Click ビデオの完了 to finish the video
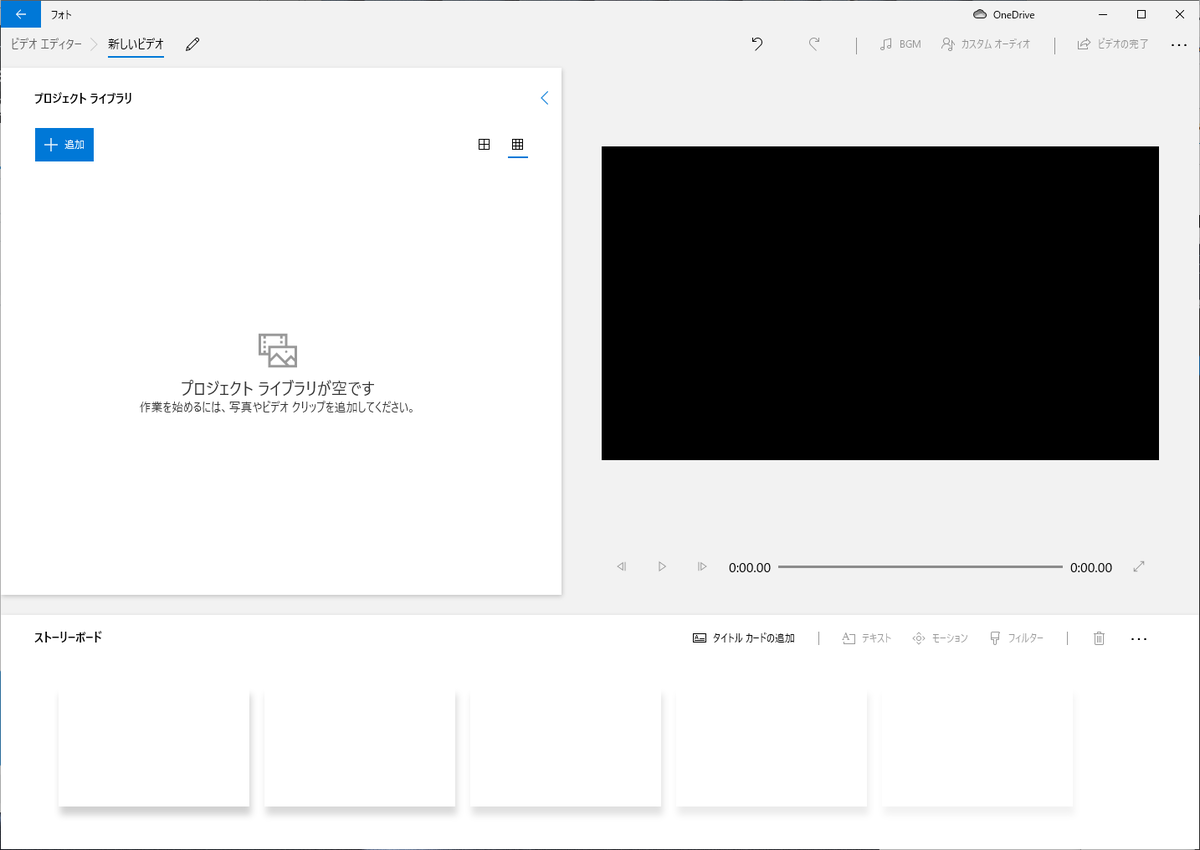This screenshot has width=1200, height=850. (x=1112, y=44)
